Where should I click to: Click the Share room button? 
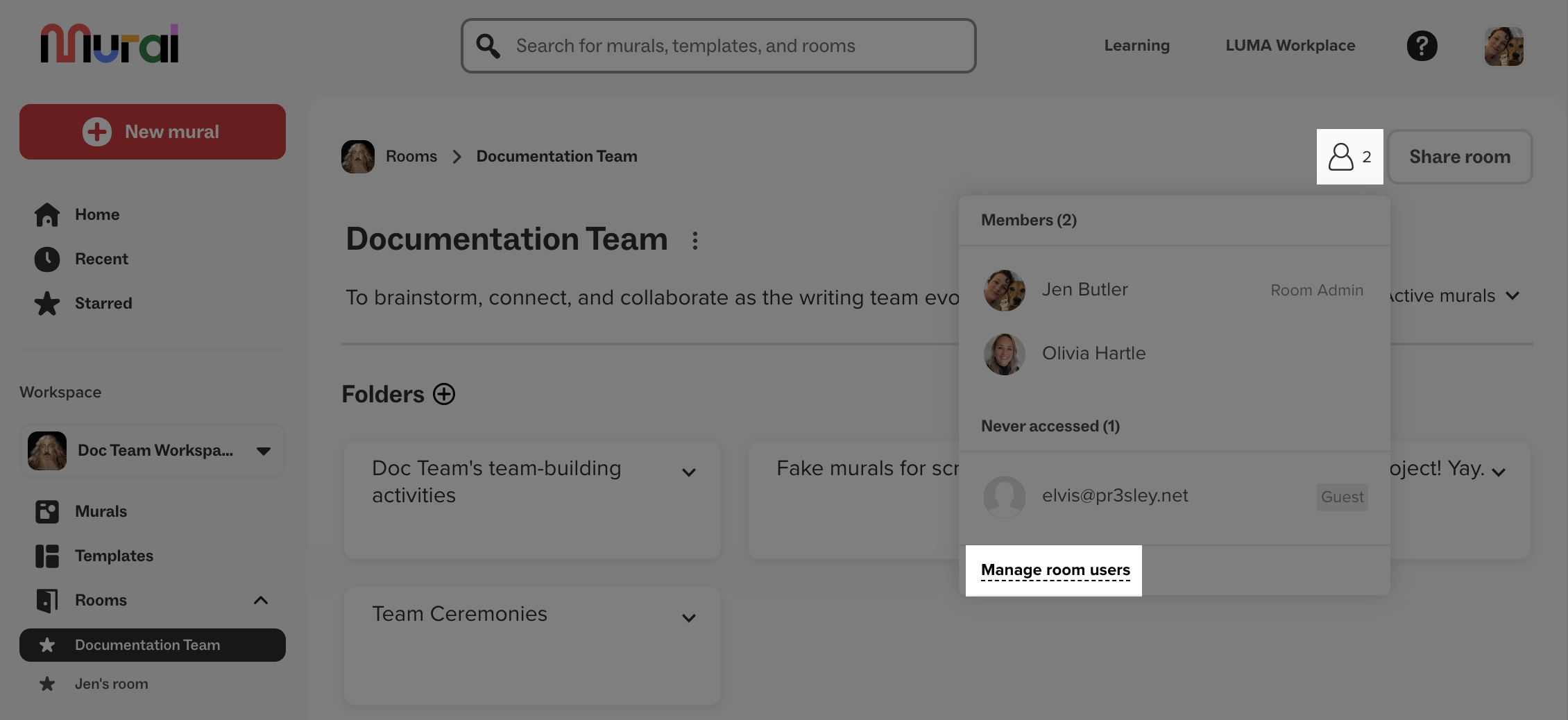point(1459,157)
